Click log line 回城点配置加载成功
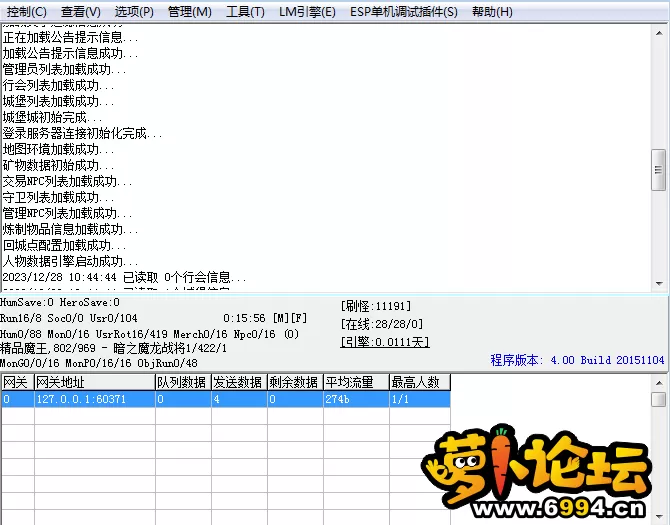670x525 pixels. (x=65, y=245)
